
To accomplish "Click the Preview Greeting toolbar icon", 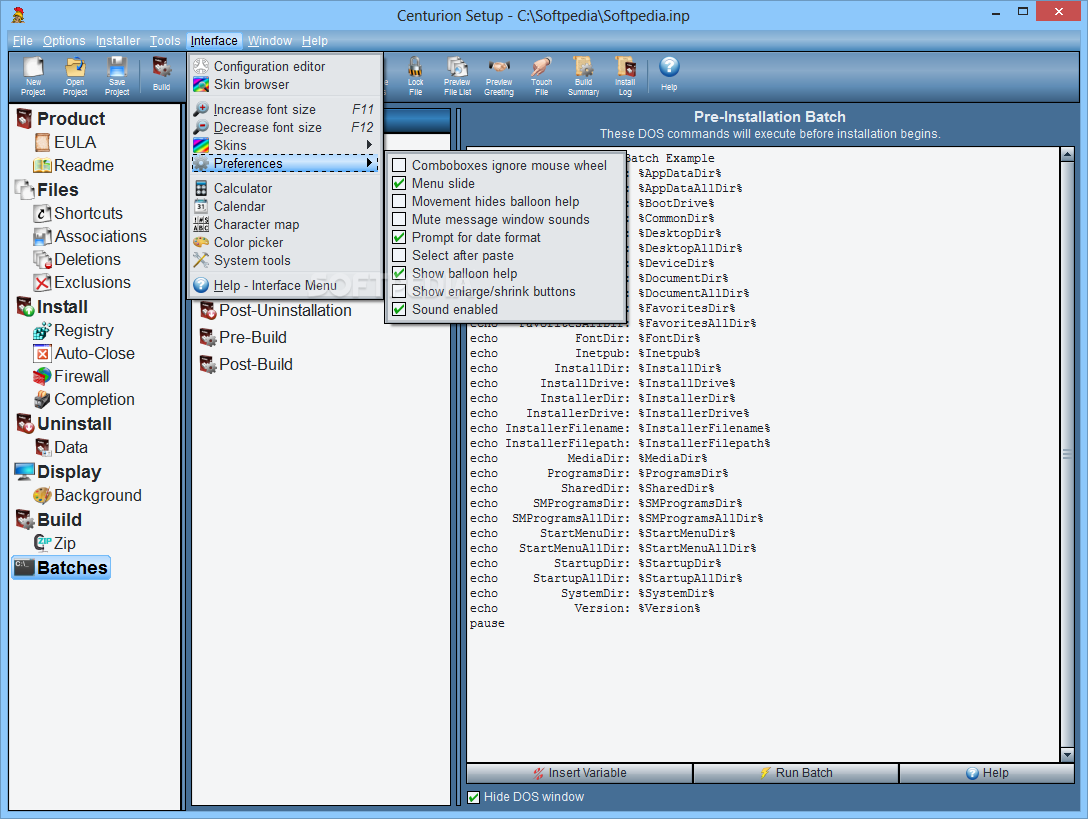I will [x=499, y=76].
